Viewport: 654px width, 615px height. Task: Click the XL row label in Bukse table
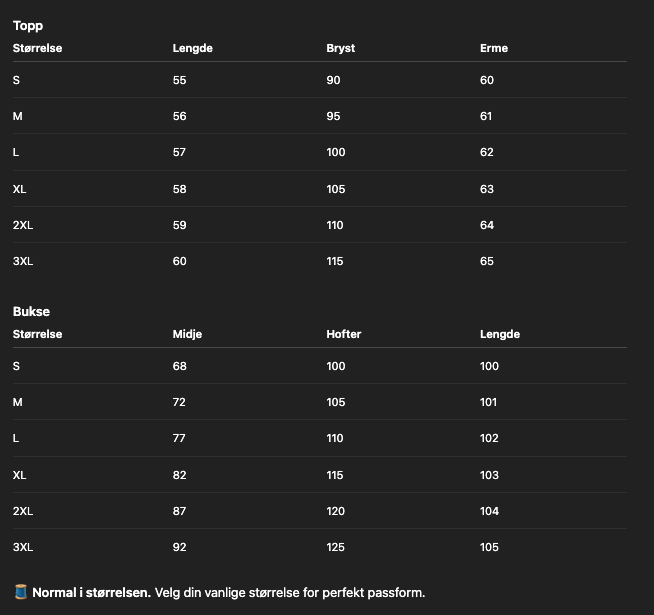20,475
